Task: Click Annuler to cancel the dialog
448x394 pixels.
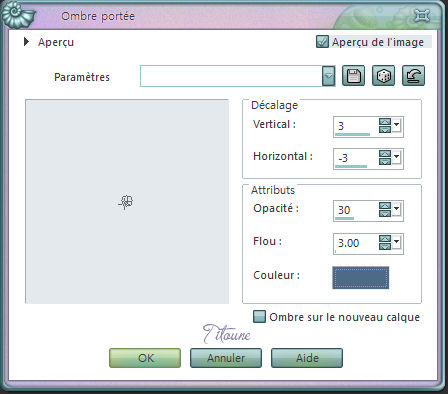Action: [x=226, y=358]
